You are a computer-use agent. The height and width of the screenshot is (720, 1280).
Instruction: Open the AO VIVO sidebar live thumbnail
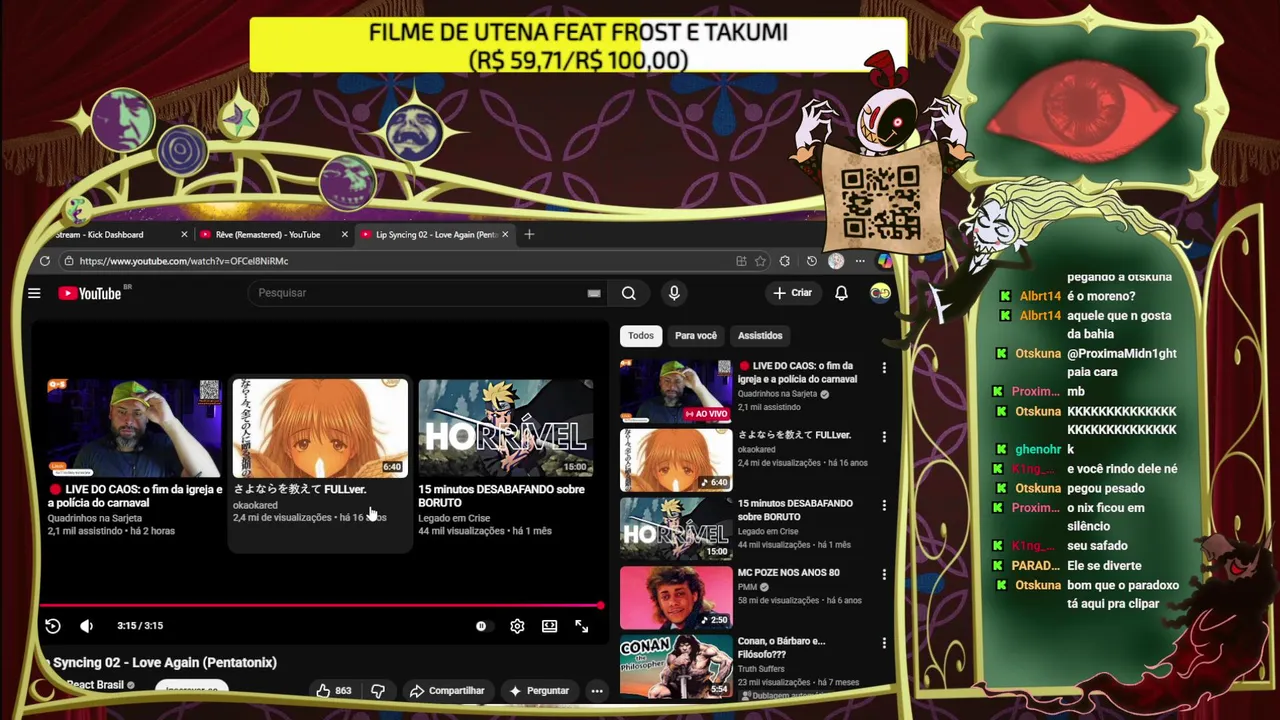coord(676,392)
